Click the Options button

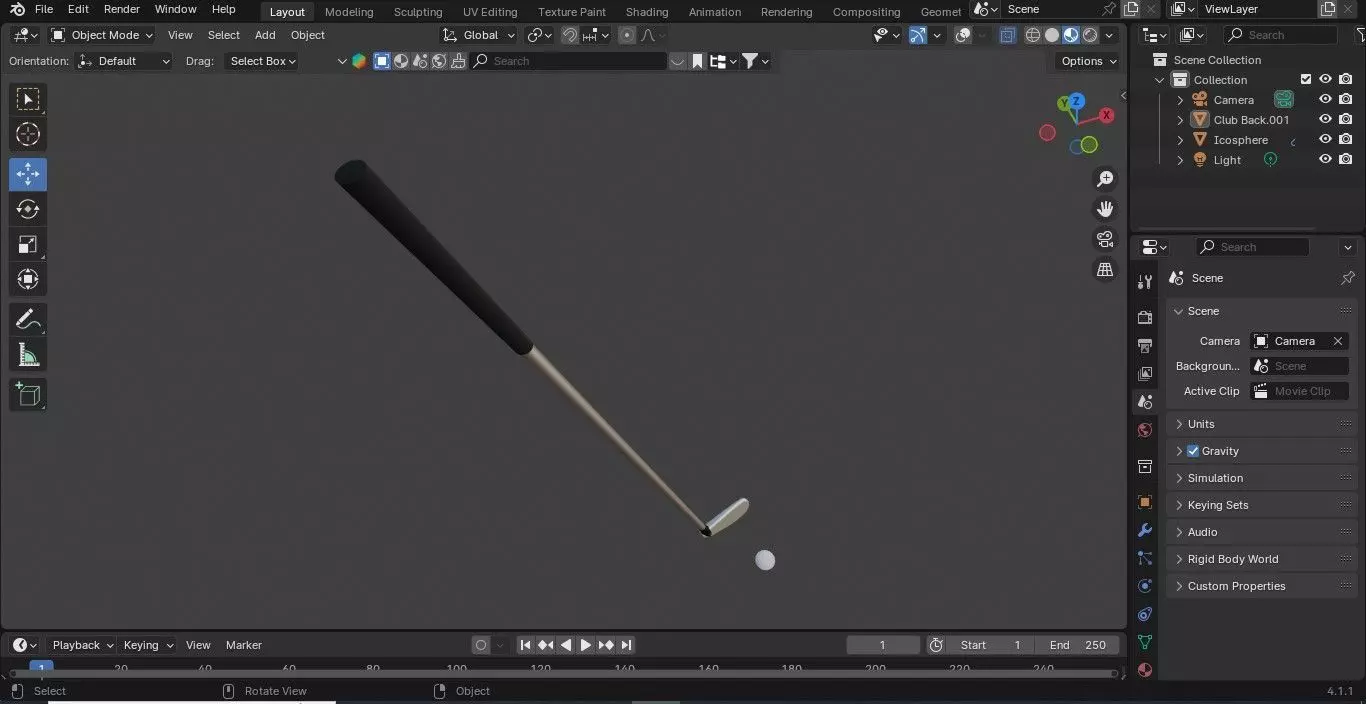pyautogui.click(x=1088, y=61)
